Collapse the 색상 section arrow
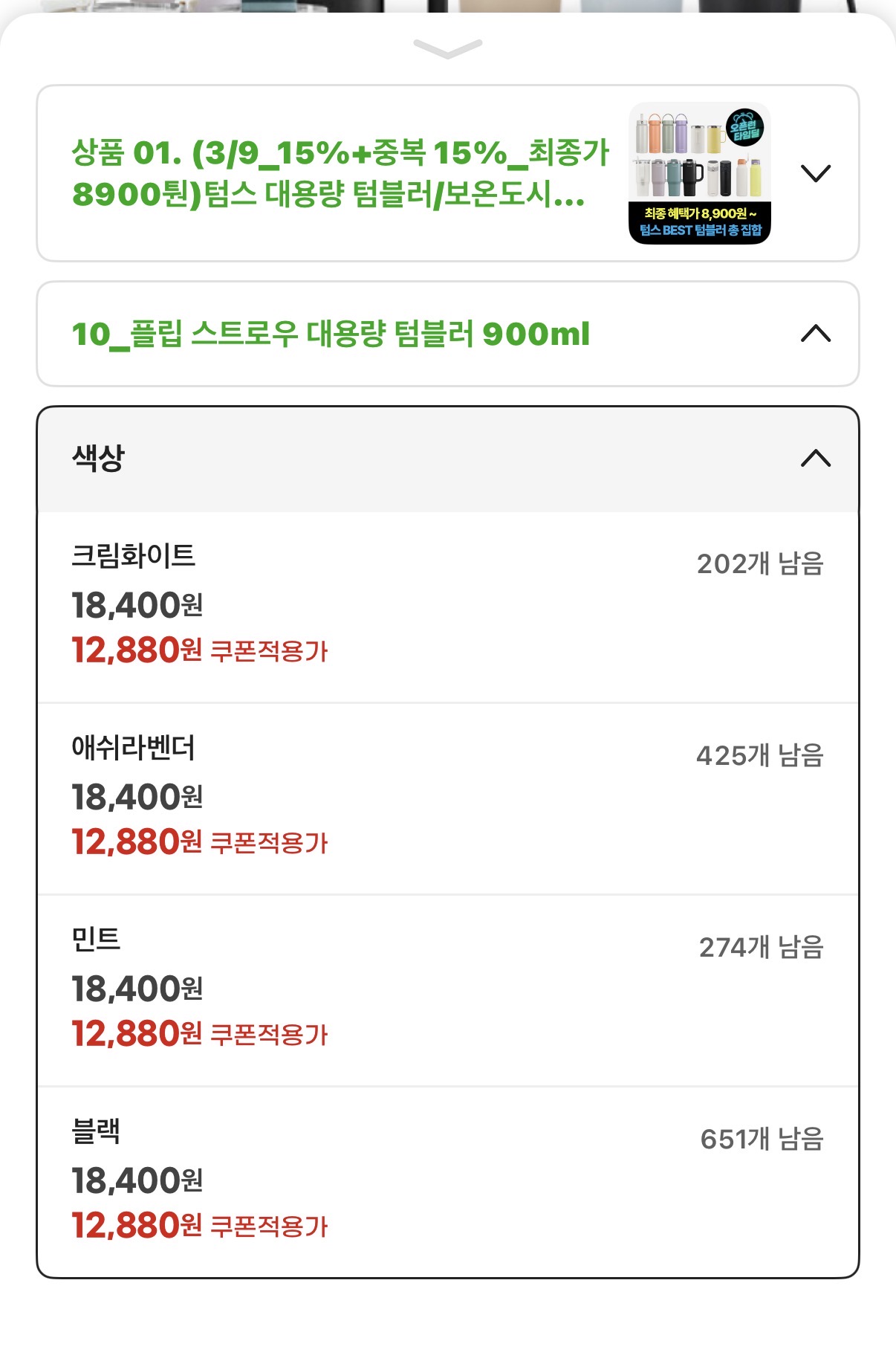 [x=815, y=458]
